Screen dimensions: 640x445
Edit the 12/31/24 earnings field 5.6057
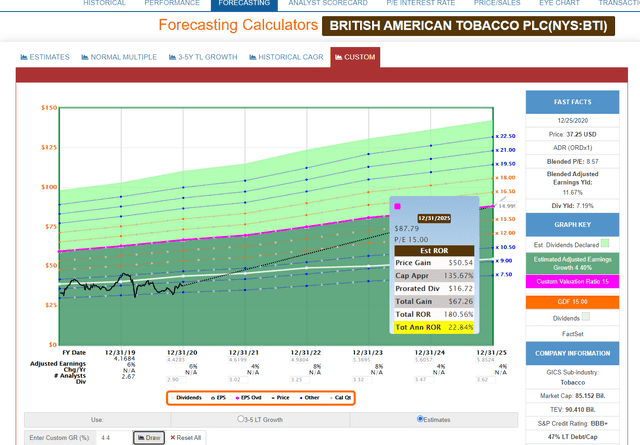pyautogui.click(x=424, y=360)
